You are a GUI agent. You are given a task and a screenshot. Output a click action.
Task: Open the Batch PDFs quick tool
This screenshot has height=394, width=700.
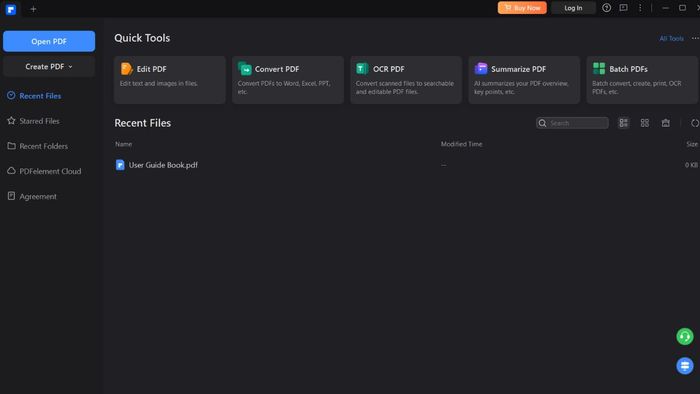642,80
